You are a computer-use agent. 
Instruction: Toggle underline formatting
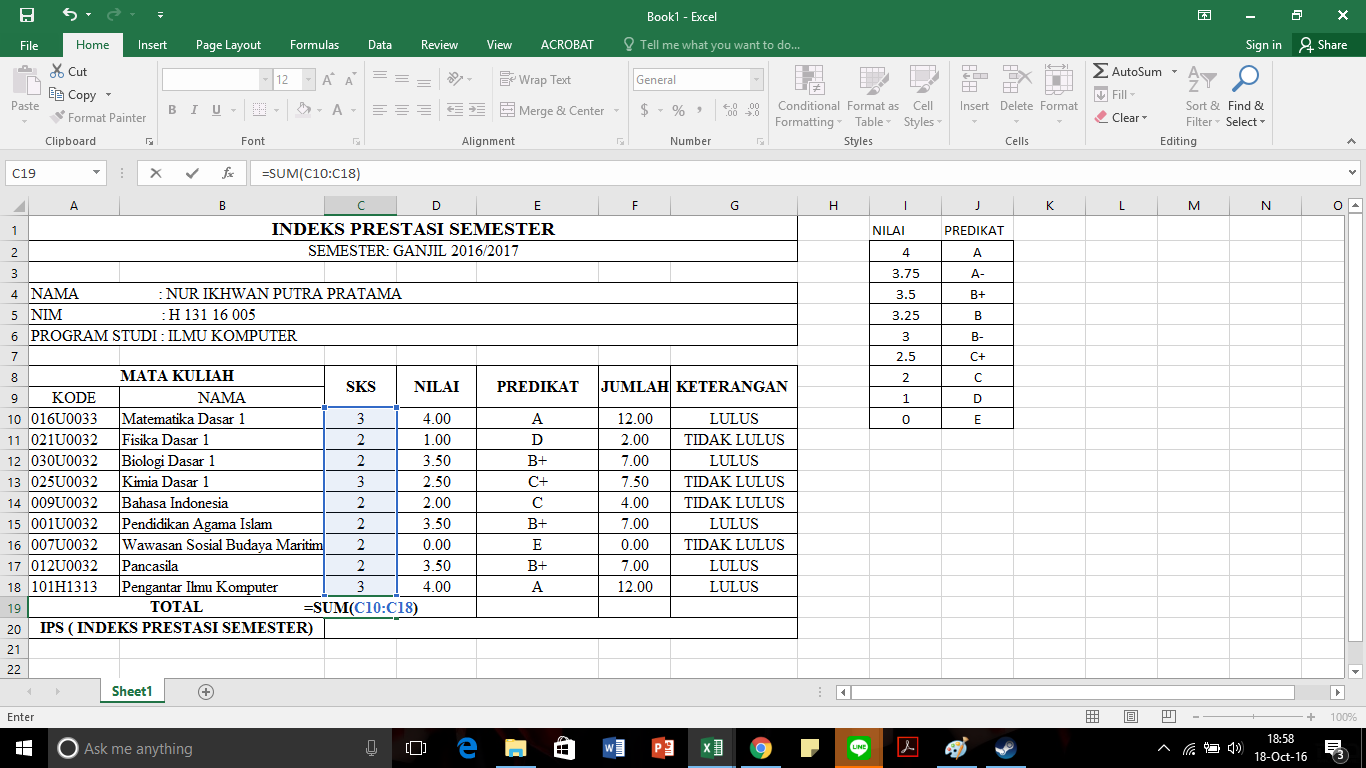coord(214,110)
